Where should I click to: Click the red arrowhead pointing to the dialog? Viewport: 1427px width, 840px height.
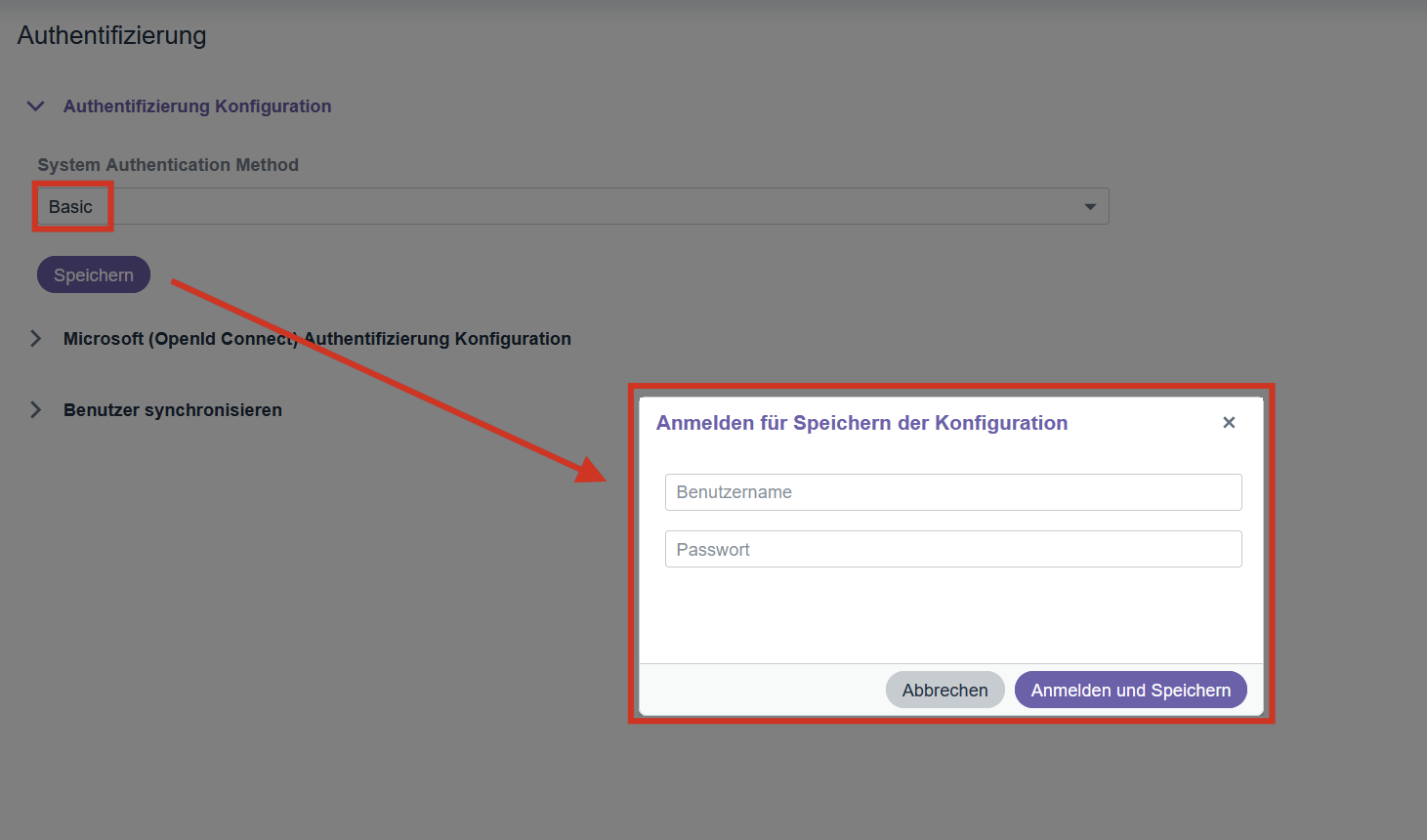[x=591, y=470]
